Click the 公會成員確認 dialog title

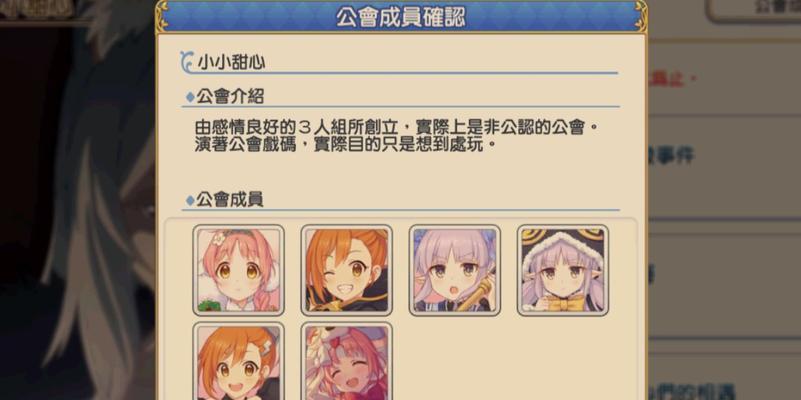pos(401,17)
